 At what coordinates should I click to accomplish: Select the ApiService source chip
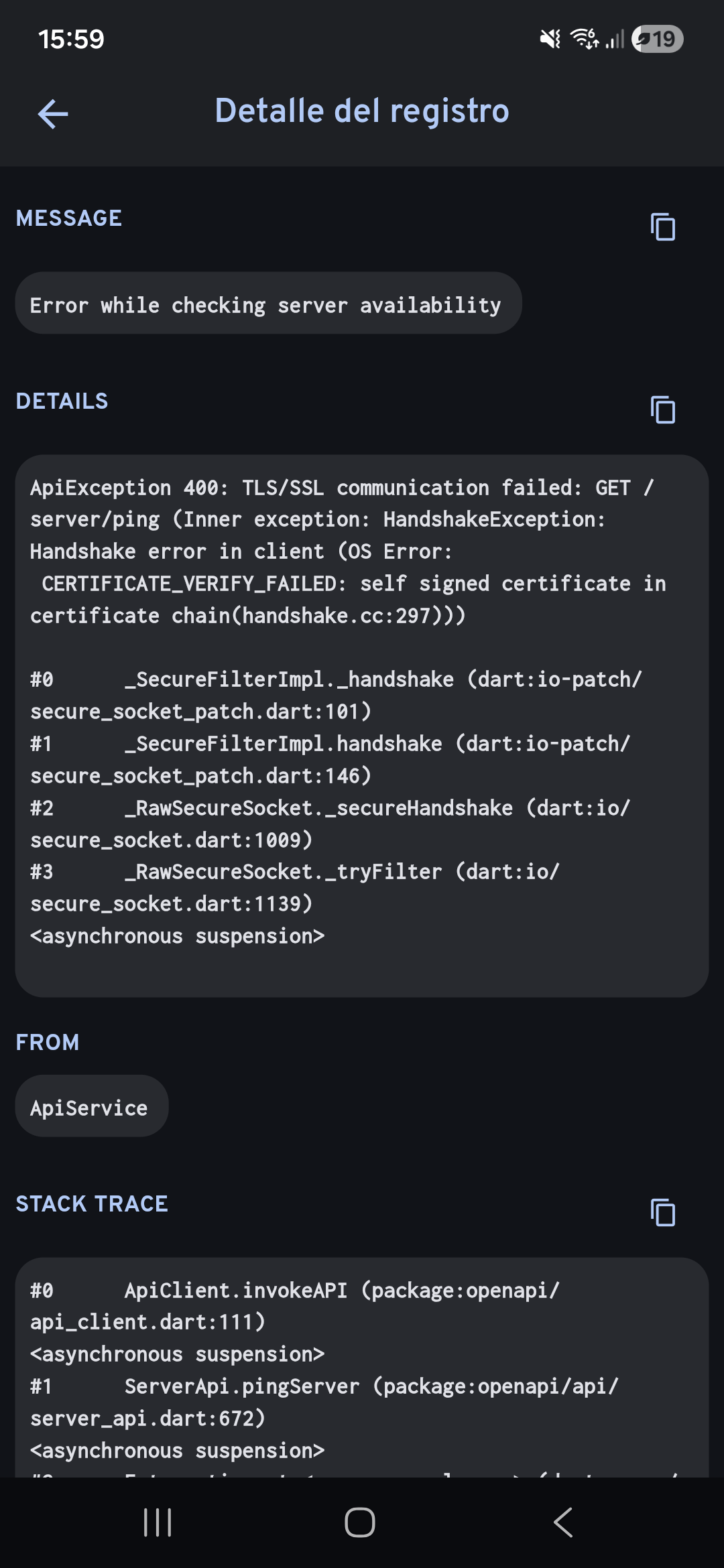click(91, 1106)
